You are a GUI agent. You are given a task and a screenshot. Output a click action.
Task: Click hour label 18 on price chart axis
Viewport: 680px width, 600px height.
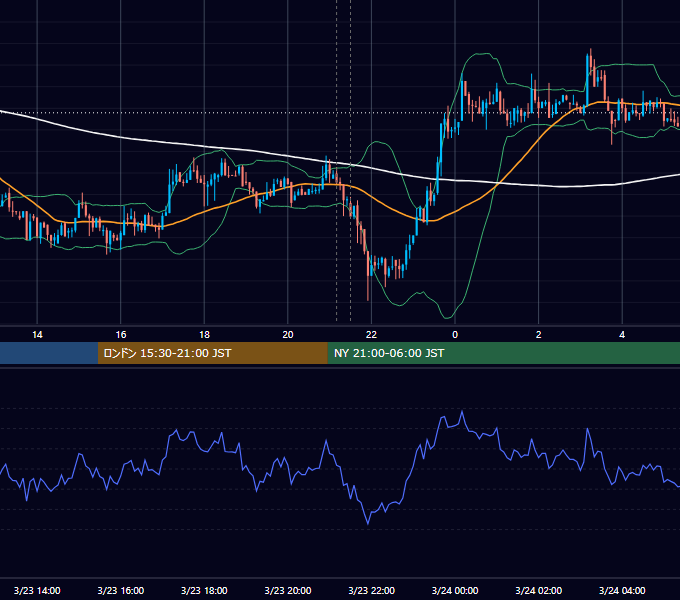coord(204,335)
